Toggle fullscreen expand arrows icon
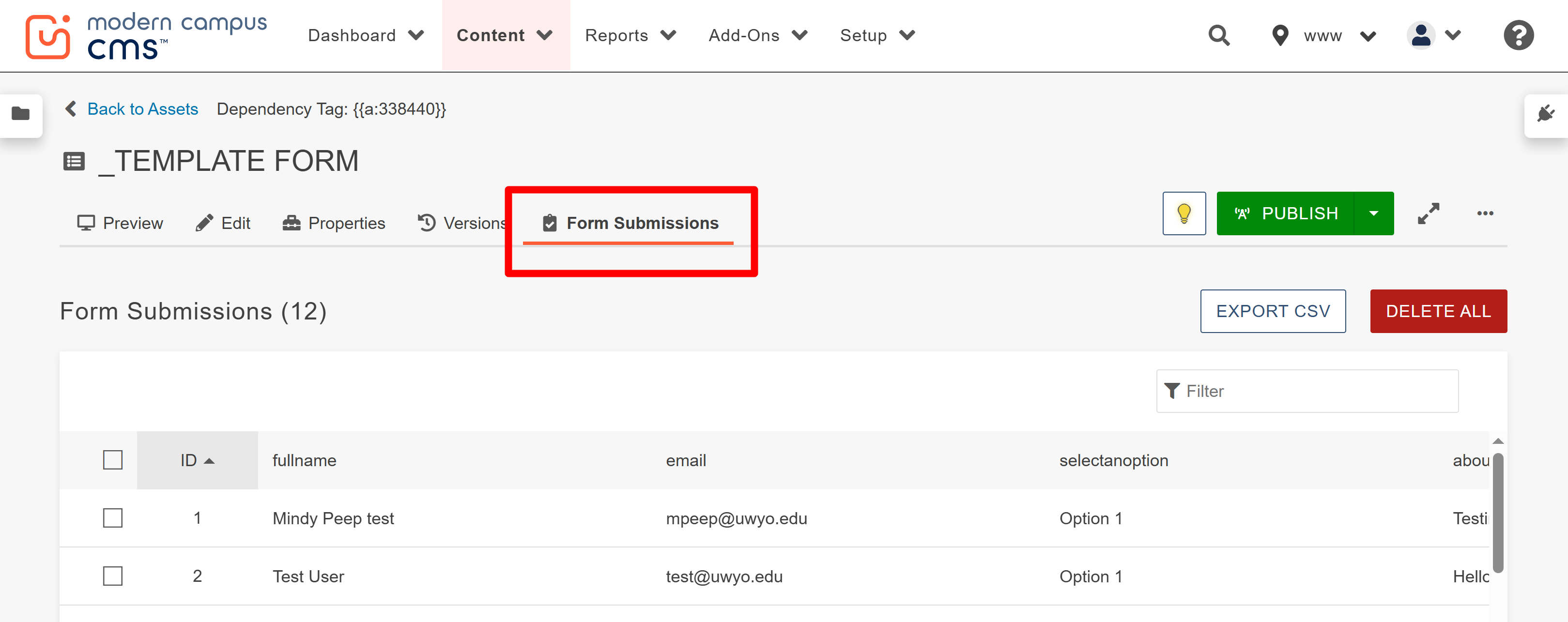 click(x=1428, y=213)
